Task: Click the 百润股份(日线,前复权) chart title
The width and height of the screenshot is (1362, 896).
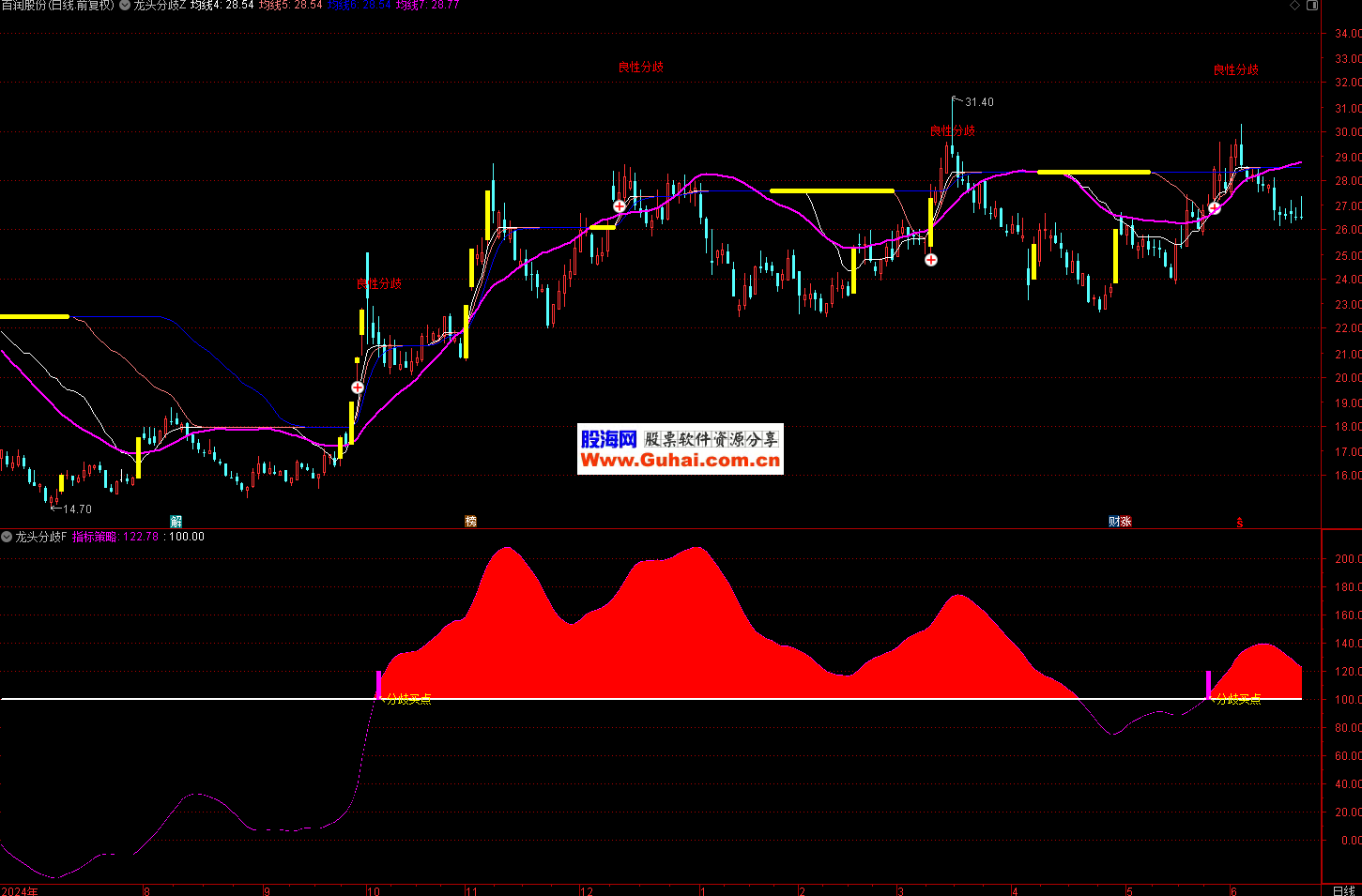Action: 57,6
